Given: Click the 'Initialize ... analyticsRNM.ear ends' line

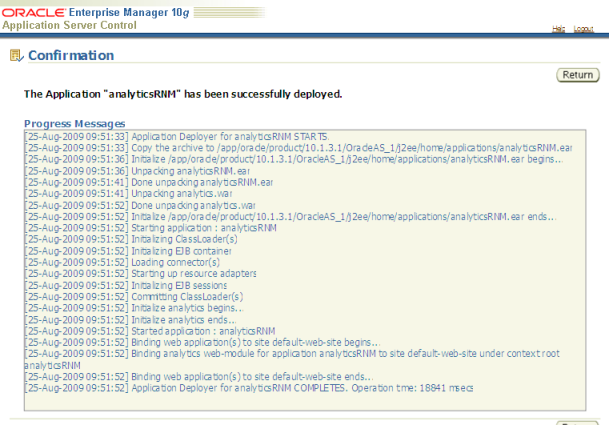Looking at the screenshot, I should coord(291,216).
